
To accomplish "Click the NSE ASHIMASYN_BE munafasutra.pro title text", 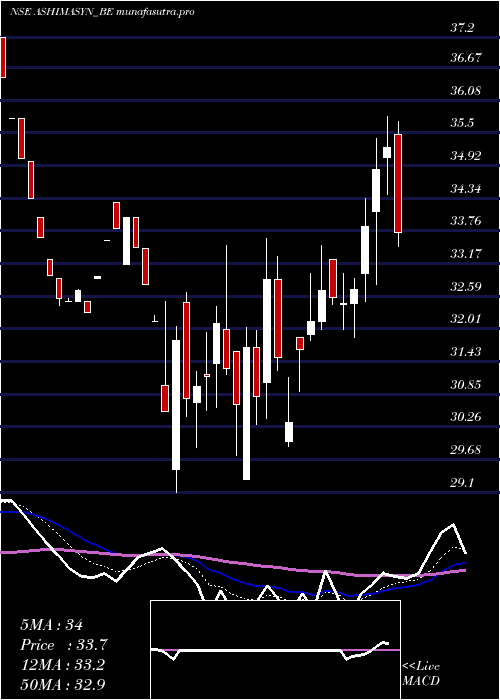I will 102,12.
